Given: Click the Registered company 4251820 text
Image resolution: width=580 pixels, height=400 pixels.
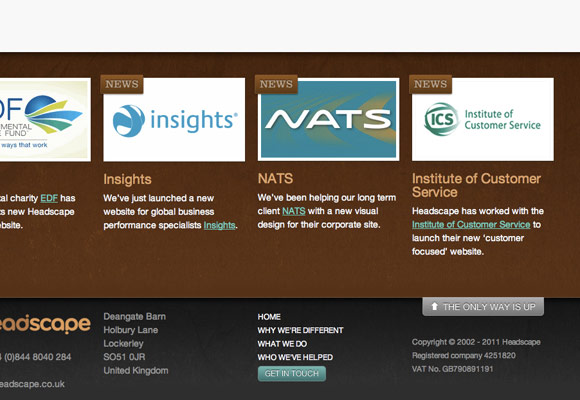Looking at the screenshot, I should (464, 356).
